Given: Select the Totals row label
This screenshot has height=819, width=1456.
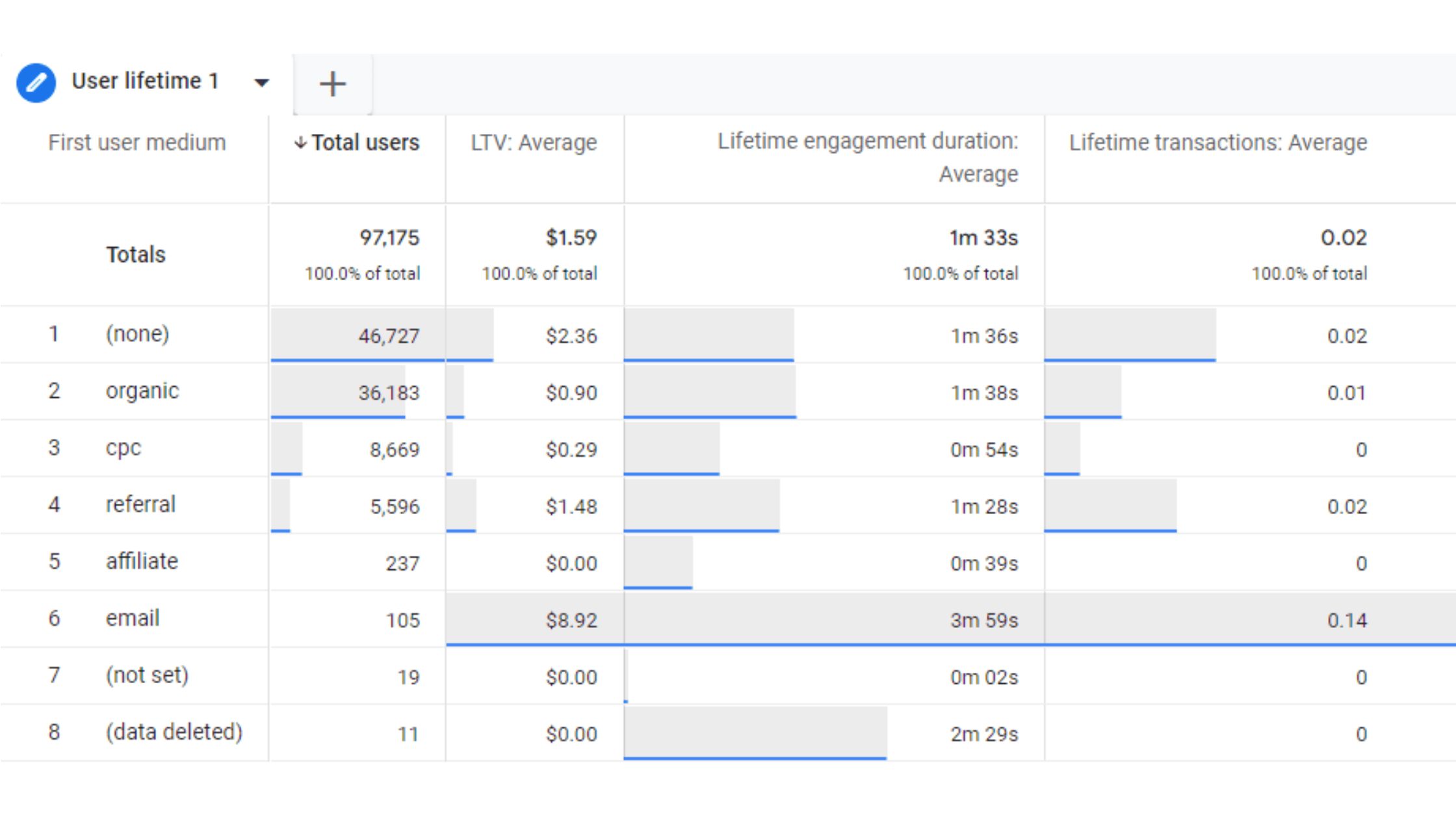Looking at the screenshot, I should click(x=136, y=254).
